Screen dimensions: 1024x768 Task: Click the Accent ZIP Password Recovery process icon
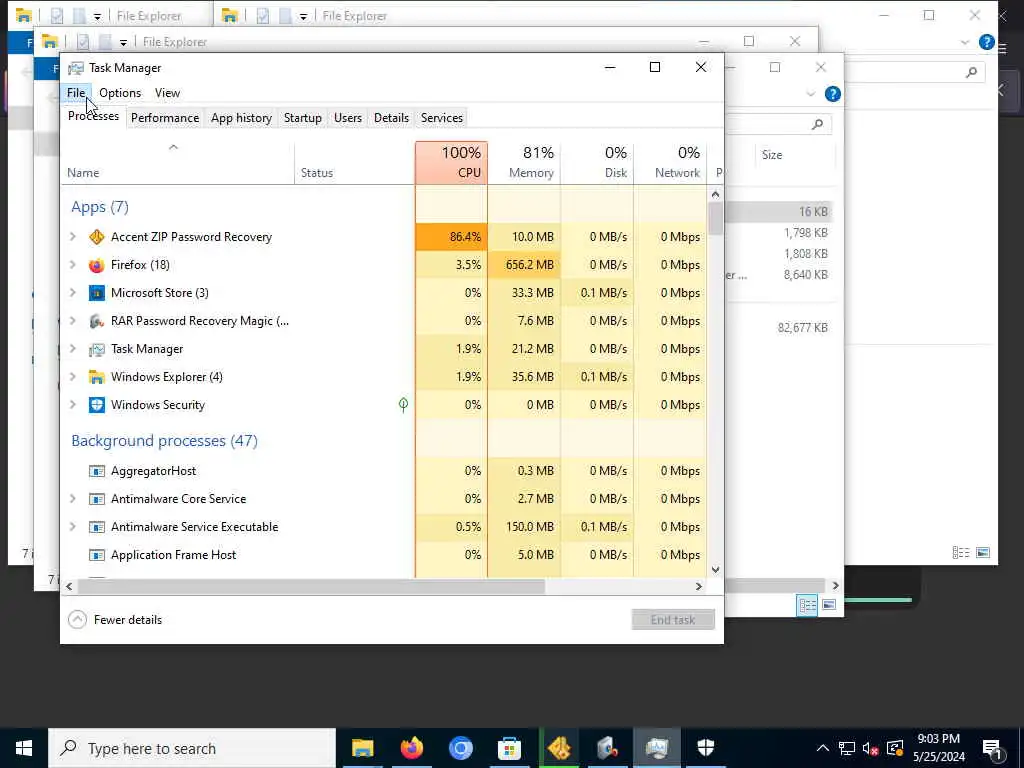coord(97,237)
